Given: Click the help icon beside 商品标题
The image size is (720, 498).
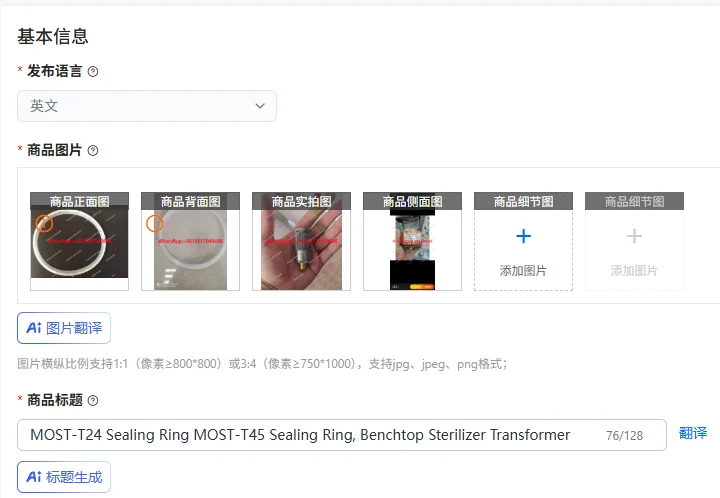Looking at the screenshot, I should tap(93, 400).
